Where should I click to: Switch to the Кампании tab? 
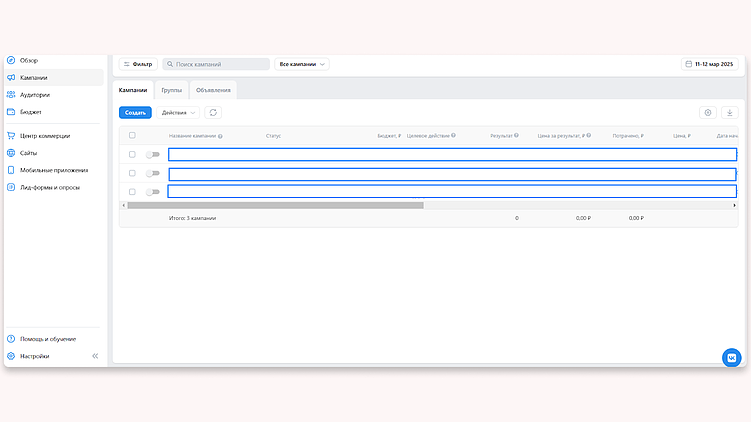coord(133,90)
